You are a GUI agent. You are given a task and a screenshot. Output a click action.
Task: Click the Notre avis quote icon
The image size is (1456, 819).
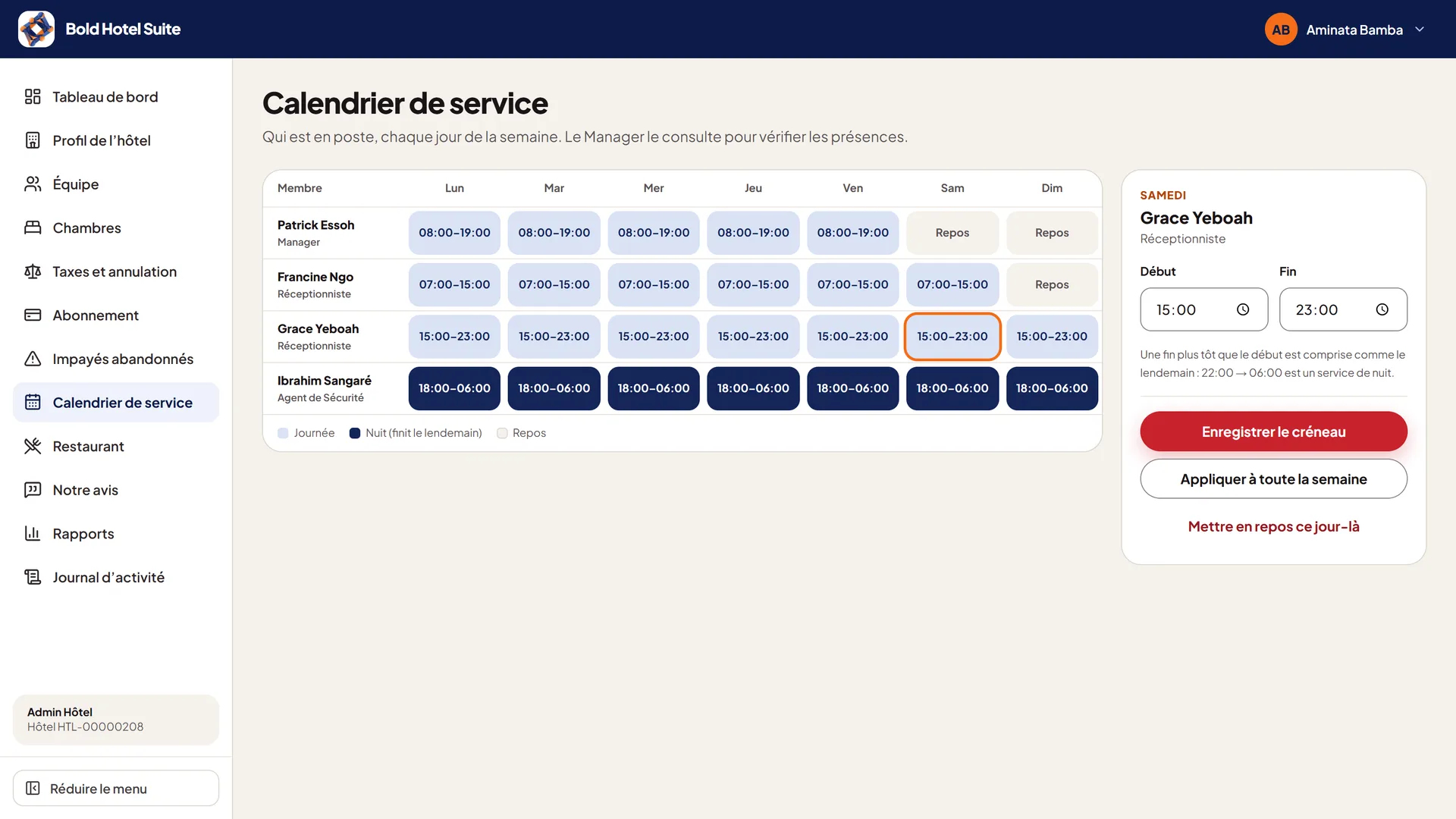click(33, 490)
